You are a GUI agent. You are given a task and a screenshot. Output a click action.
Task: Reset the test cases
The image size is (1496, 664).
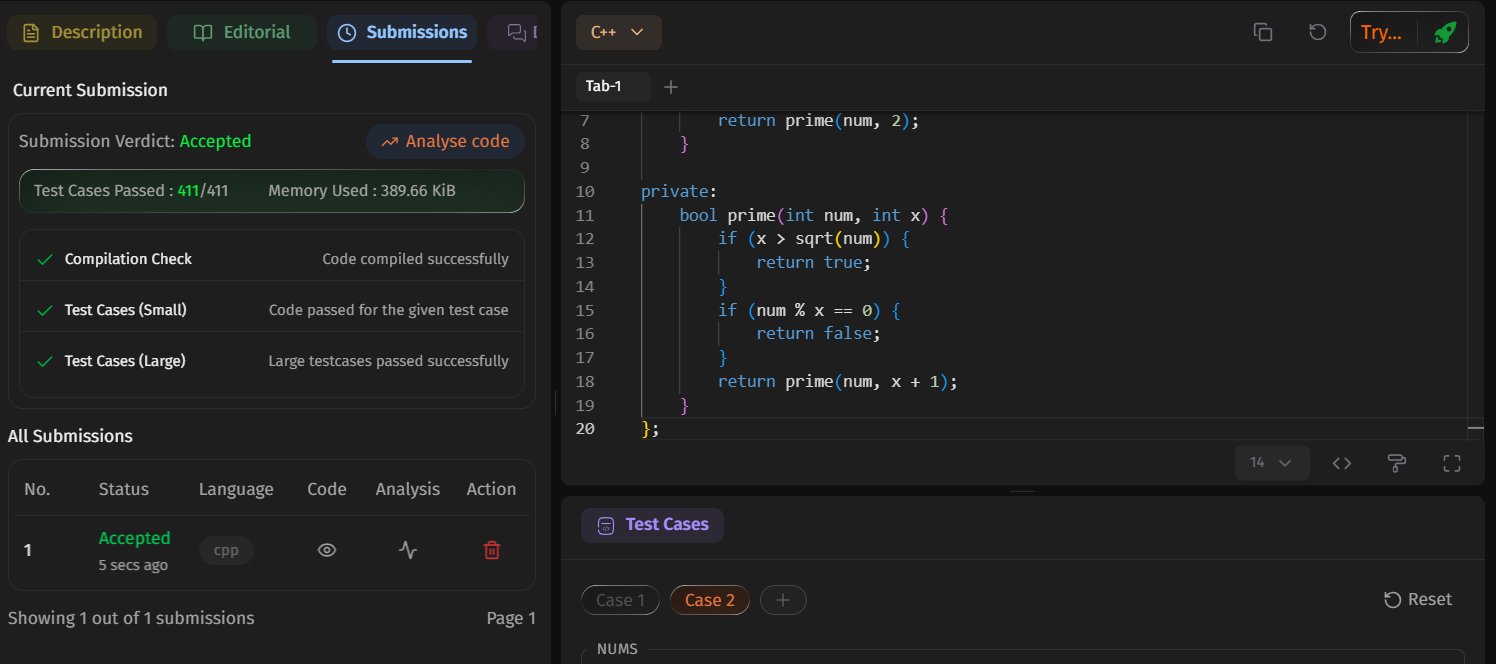click(1418, 599)
